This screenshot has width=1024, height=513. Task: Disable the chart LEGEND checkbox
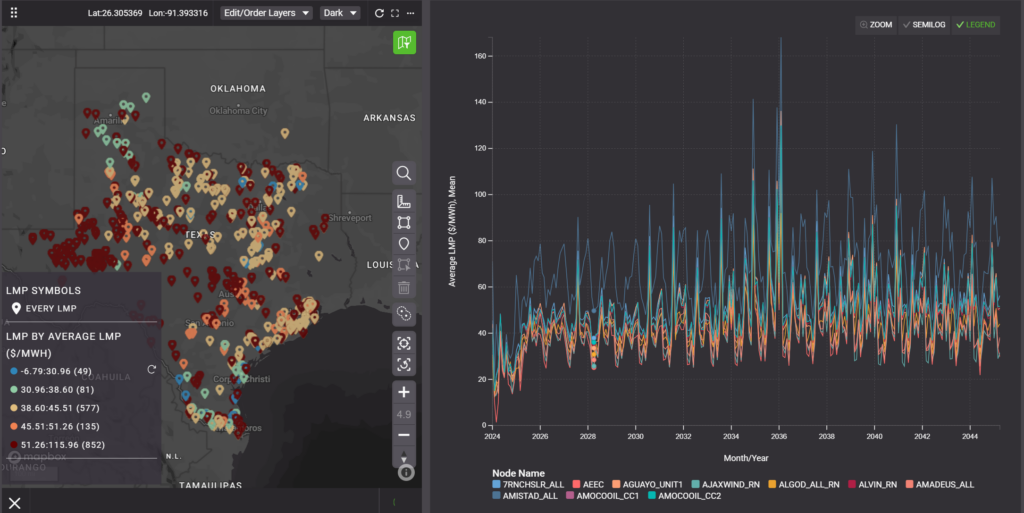(975, 24)
